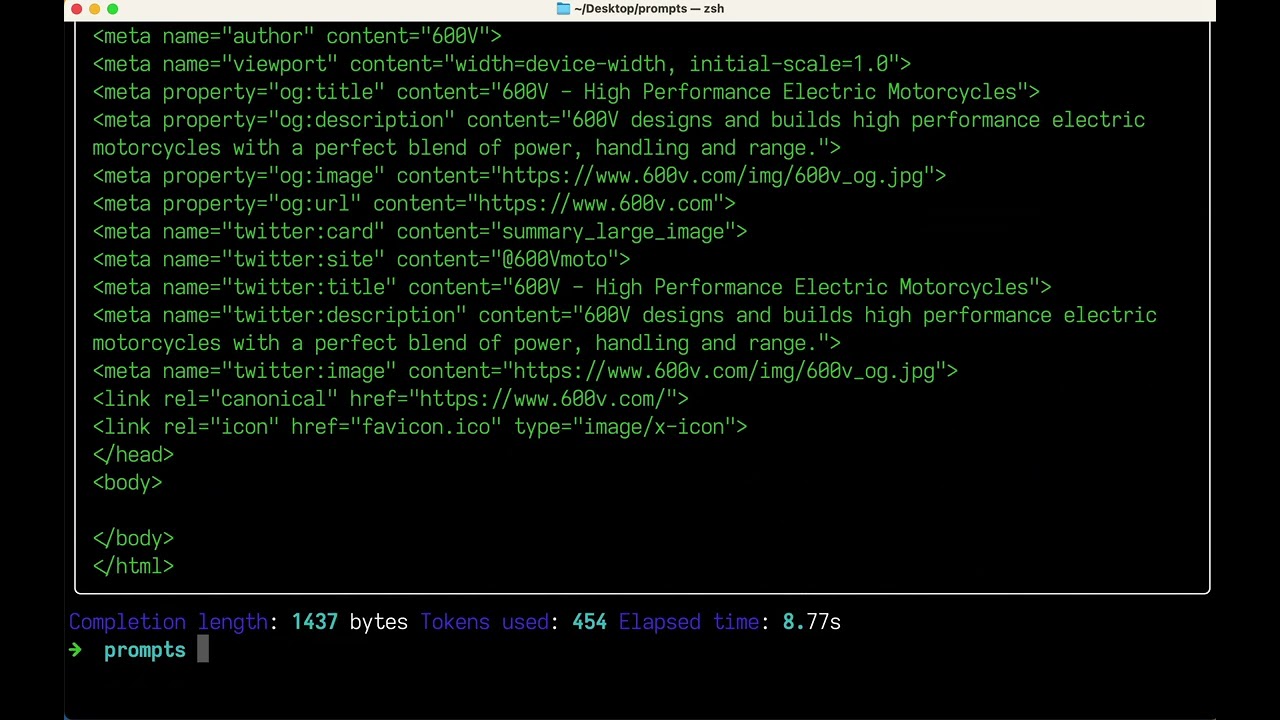1280x720 pixels.
Task: Click the canonical link href line
Action: pos(391,400)
